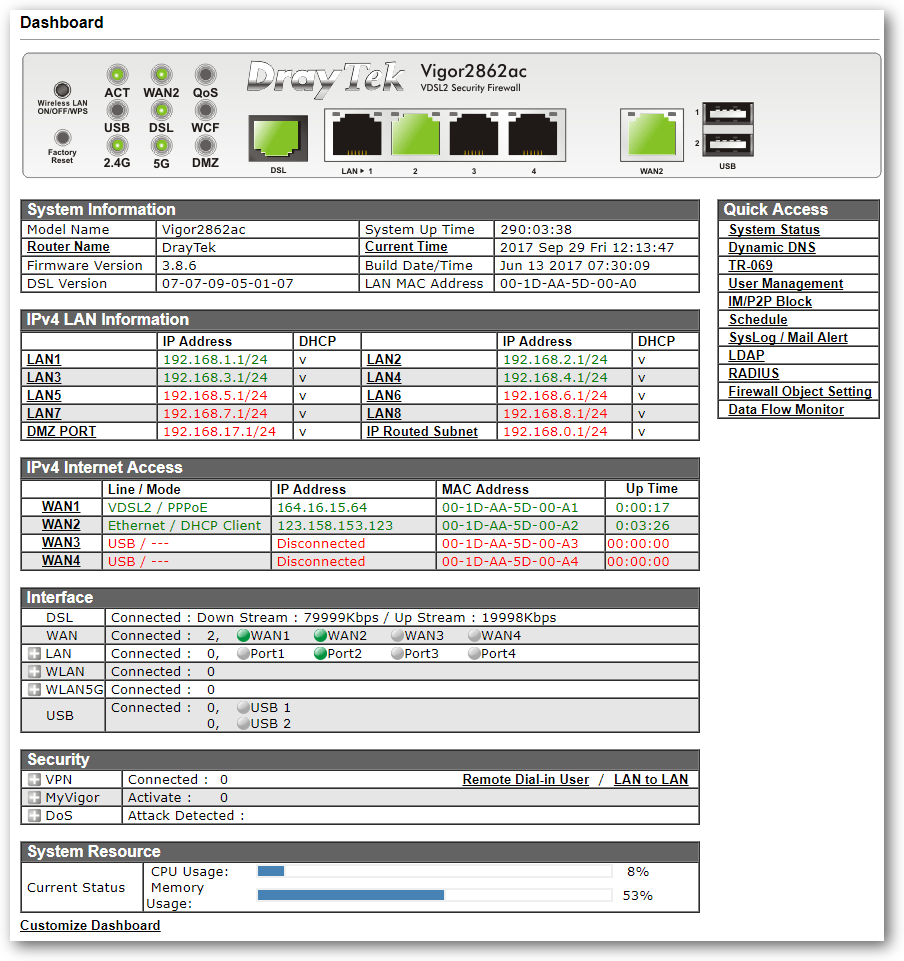
Task: Click the ACT LED indicator
Action: (x=117, y=75)
